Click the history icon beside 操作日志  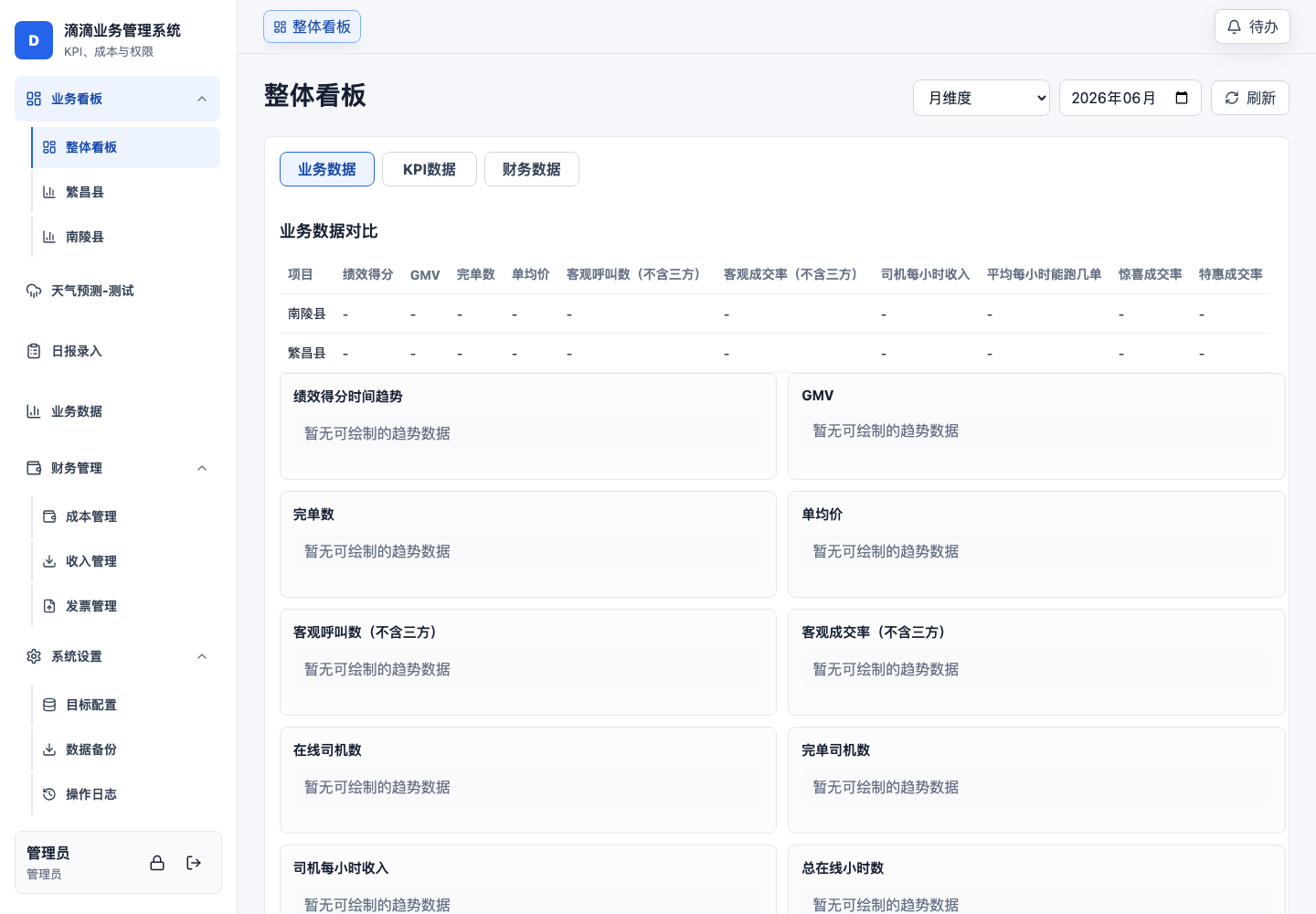(x=49, y=794)
